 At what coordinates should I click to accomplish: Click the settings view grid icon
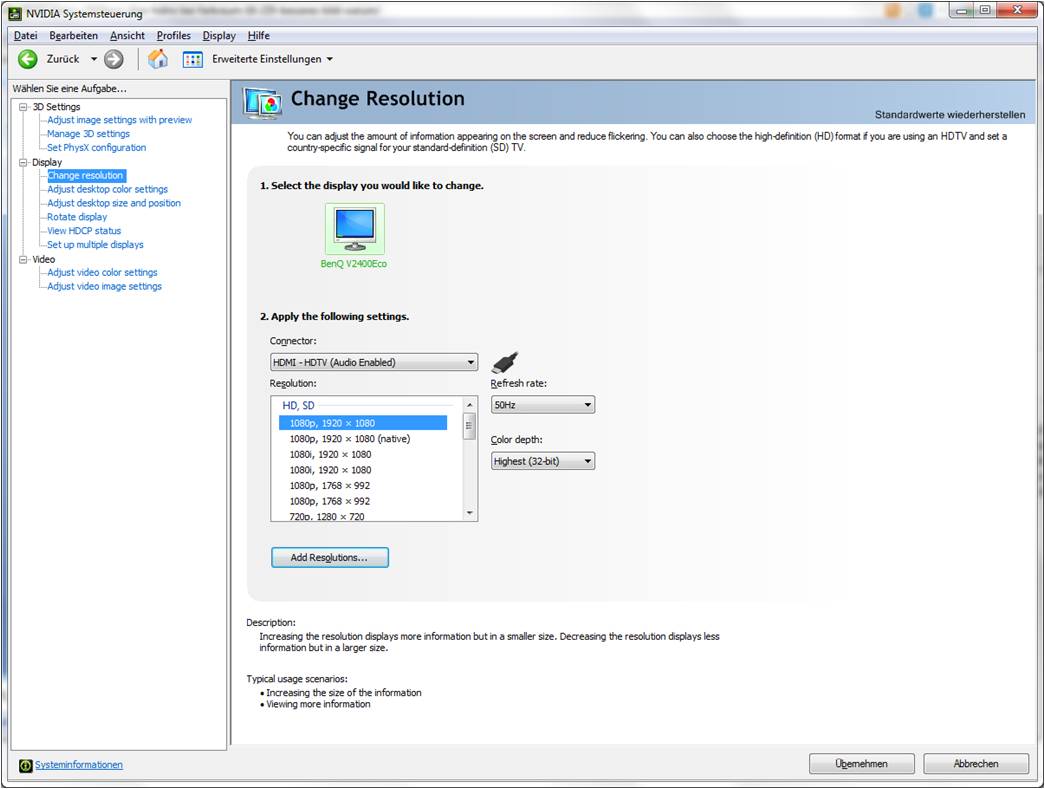click(193, 59)
